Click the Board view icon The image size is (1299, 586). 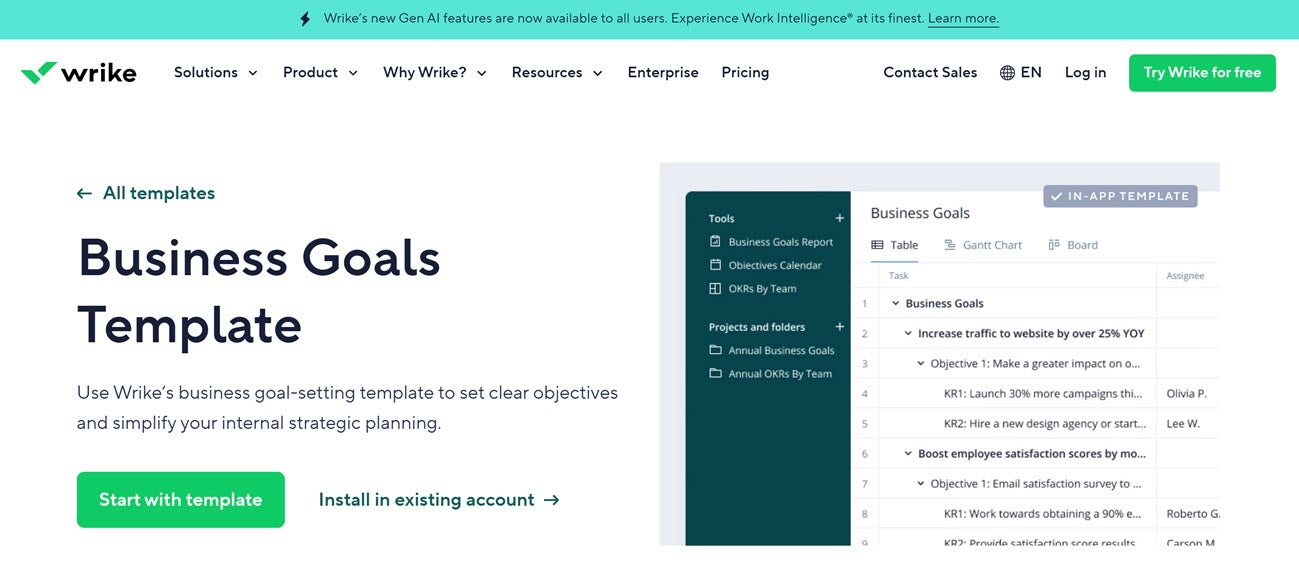coord(1054,245)
